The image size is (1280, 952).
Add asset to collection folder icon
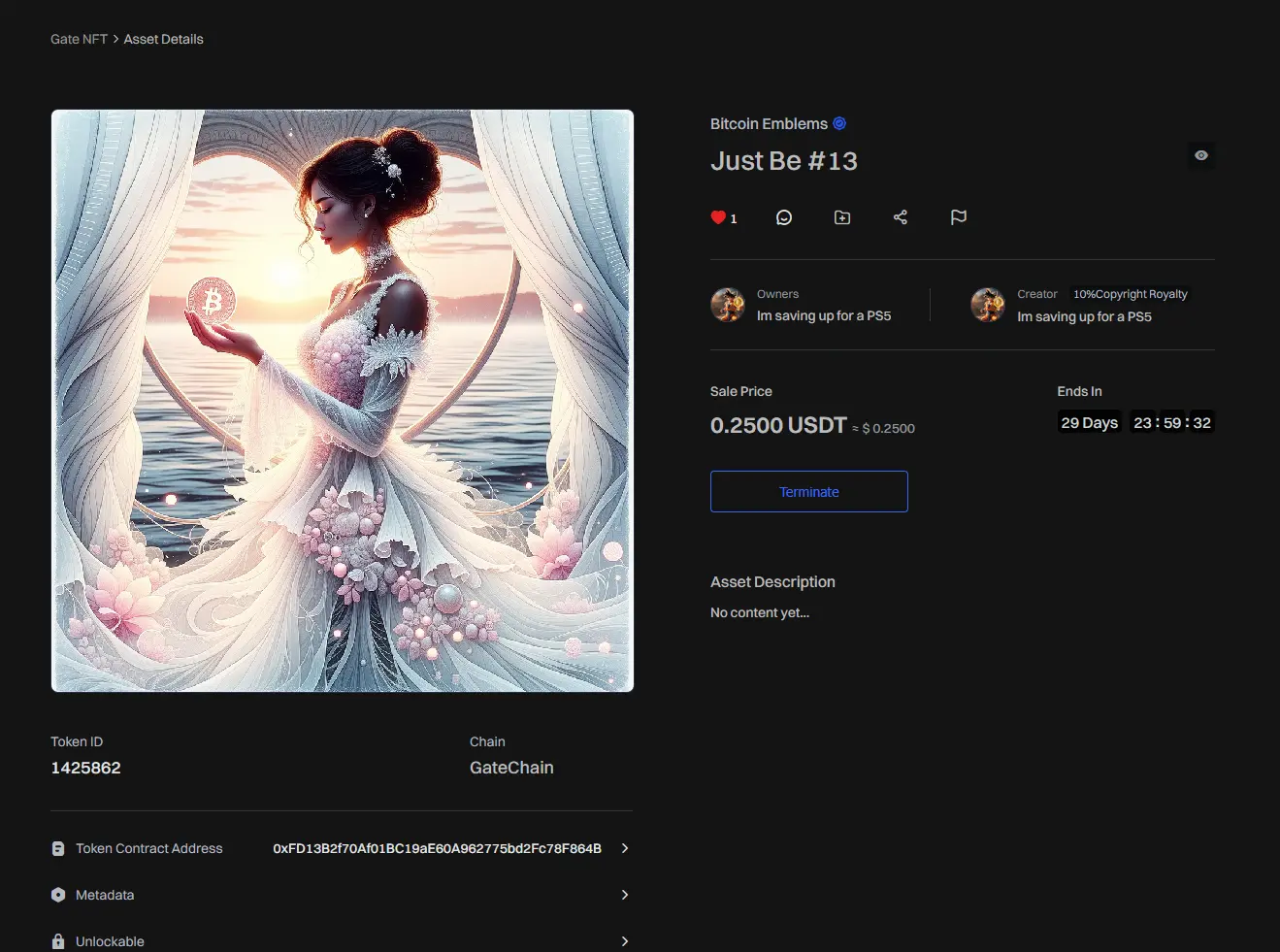(x=842, y=217)
